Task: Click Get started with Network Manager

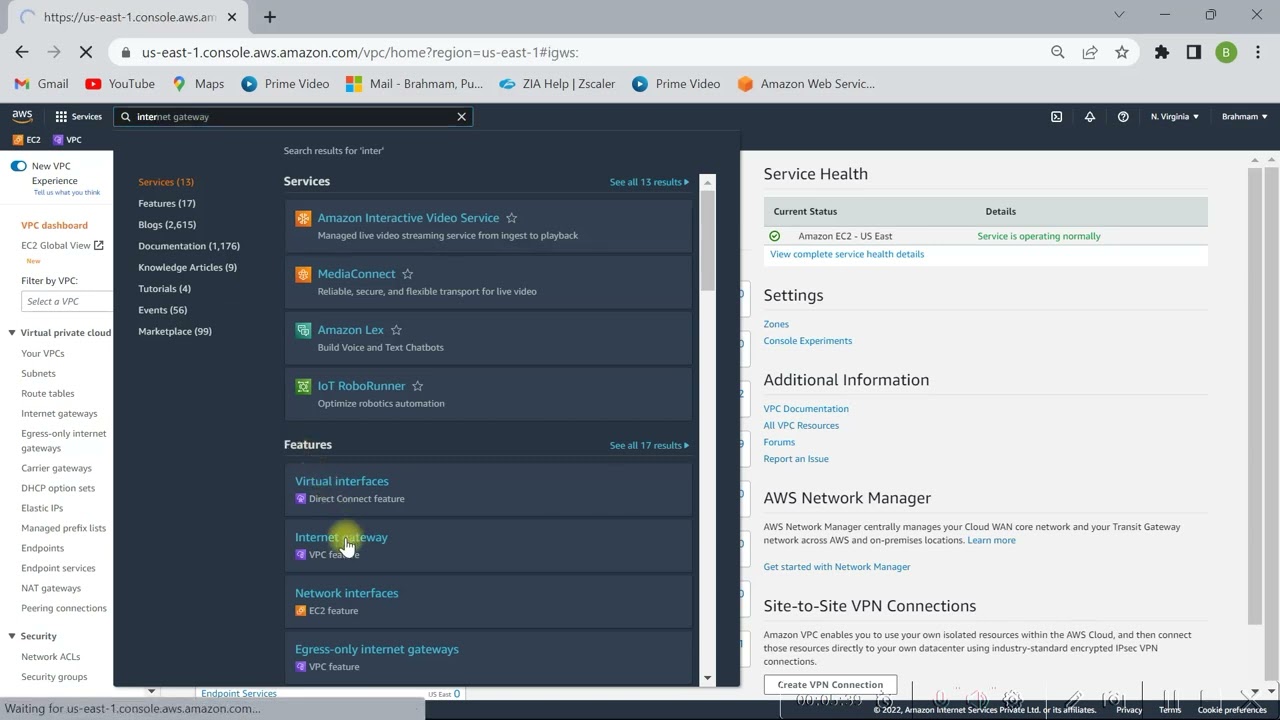Action: point(837,567)
